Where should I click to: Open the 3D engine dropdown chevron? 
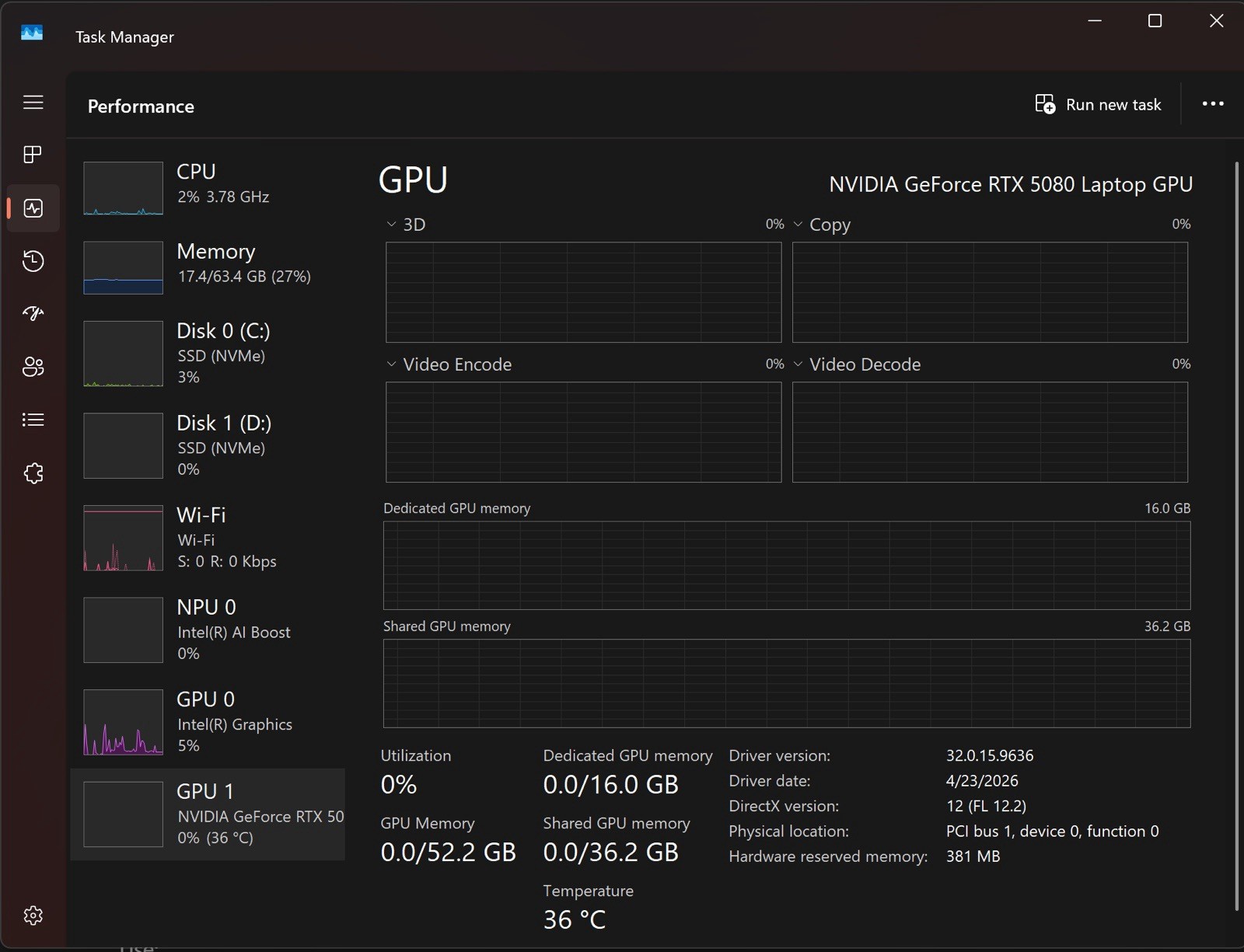pyautogui.click(x=391, y=225)
